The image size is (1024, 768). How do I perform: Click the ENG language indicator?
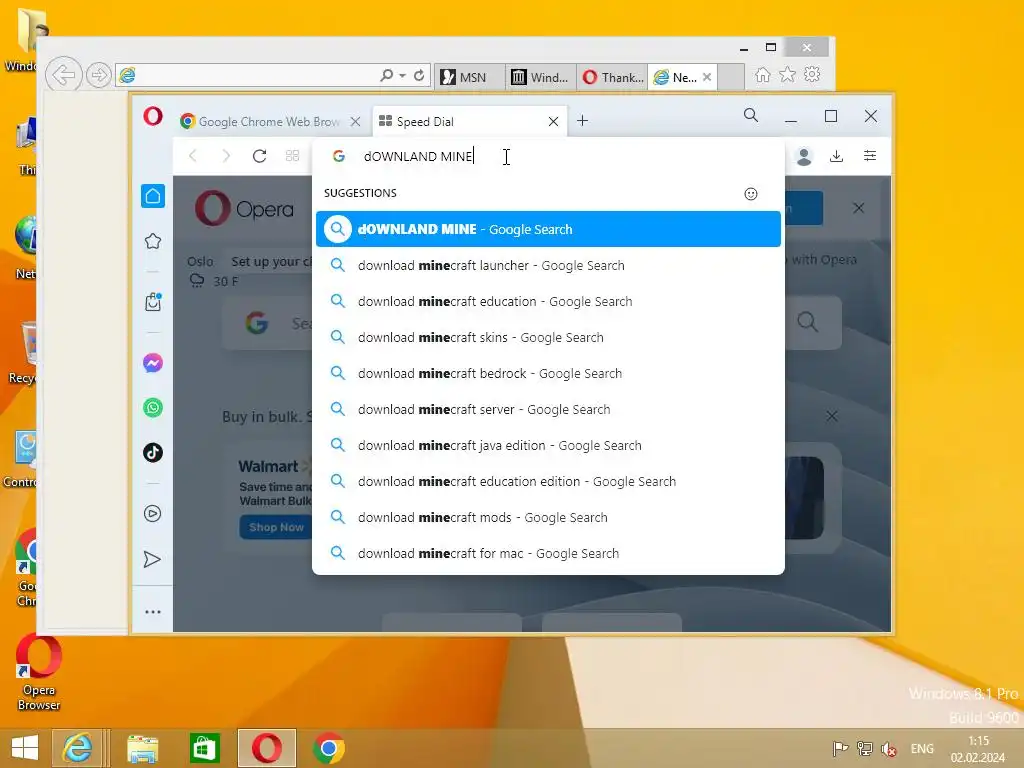[x=922, y=749]
